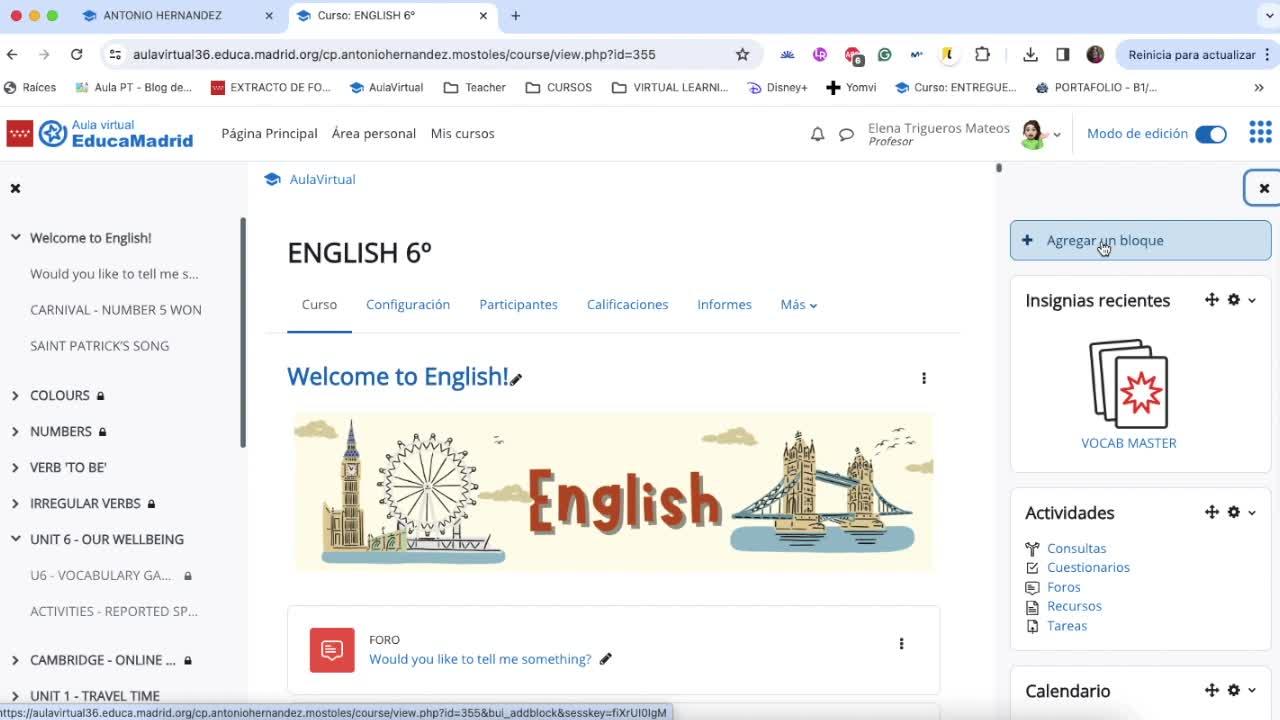Image resolution: width=1280 pixels, height=720 pixels.
Task: Click the red forum activity icon
Action: tap(332, 650)
